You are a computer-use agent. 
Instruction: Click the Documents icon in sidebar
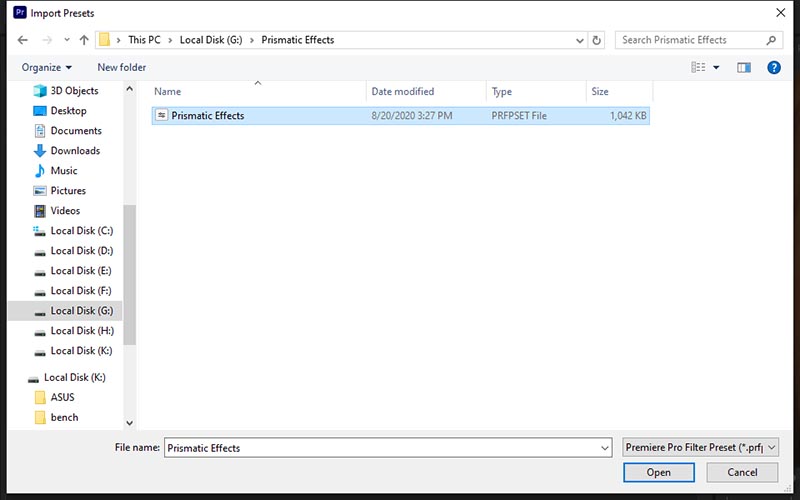click(x=40, y=131)
